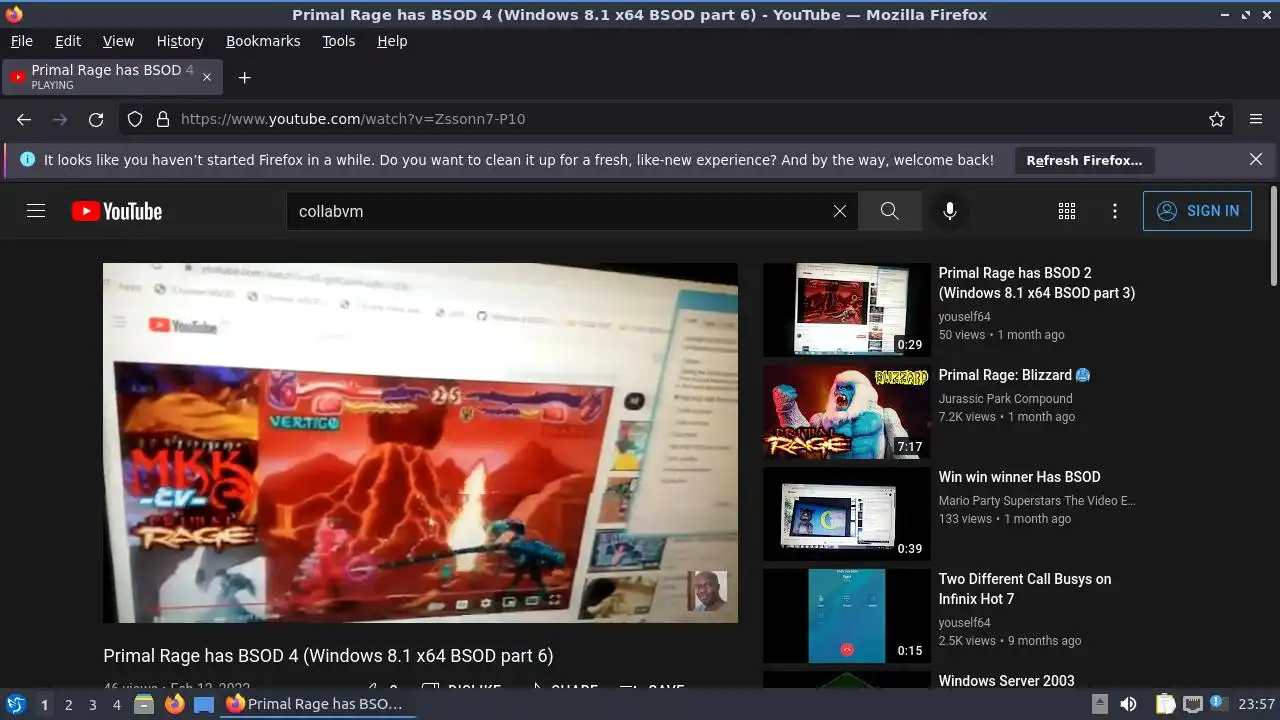Switch to workspace 4

116,704
